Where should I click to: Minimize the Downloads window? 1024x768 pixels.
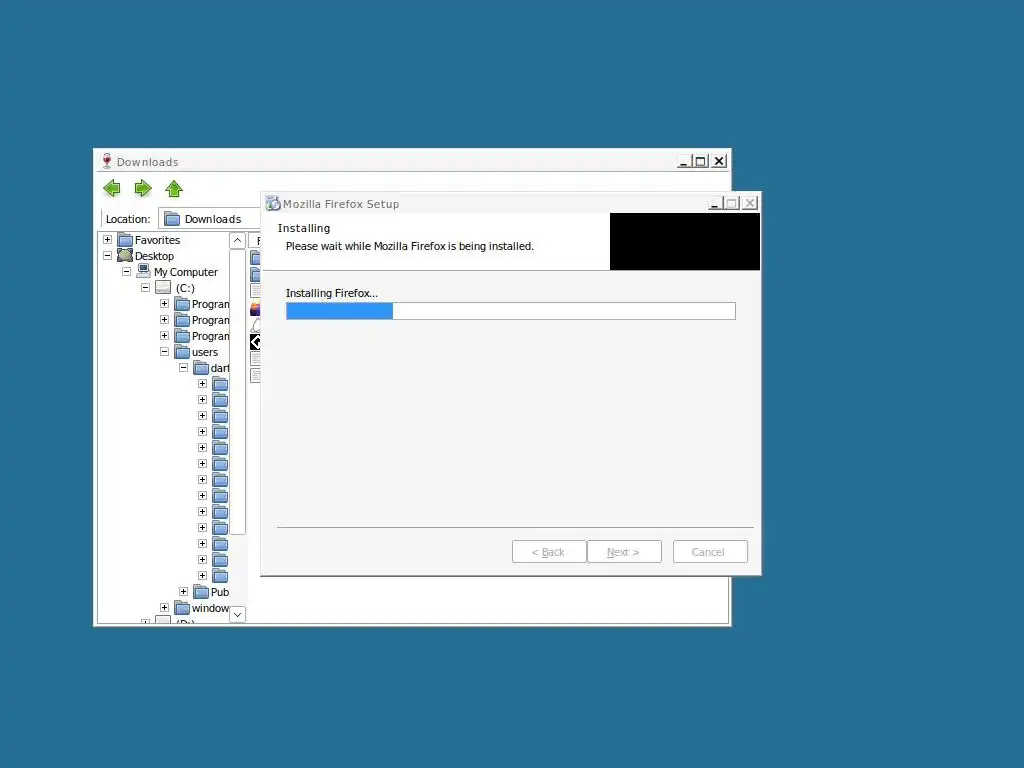(684, 161)
